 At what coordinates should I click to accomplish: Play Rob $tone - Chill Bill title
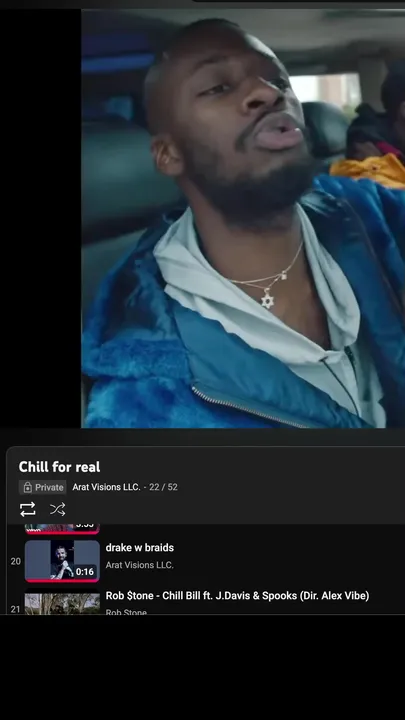point(237,596)
